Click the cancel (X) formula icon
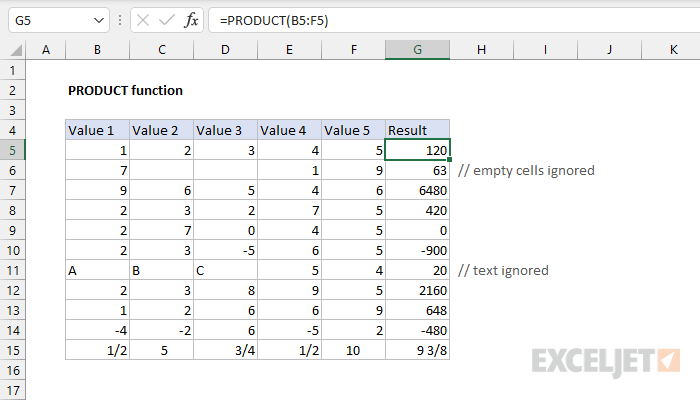This screenshot has height=400, width=700. click(143, 21)
